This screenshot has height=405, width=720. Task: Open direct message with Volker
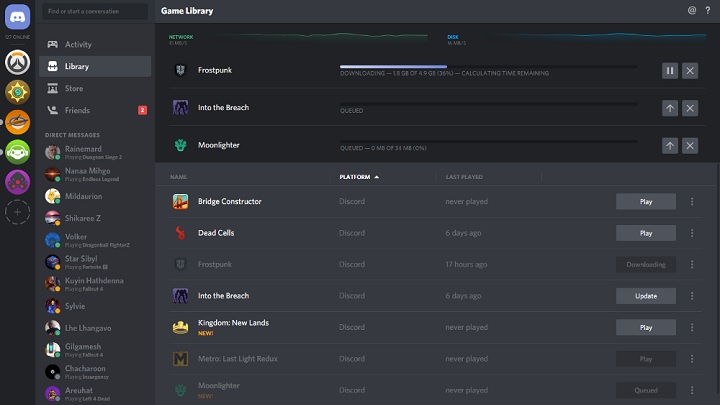[x=95, y=240]
